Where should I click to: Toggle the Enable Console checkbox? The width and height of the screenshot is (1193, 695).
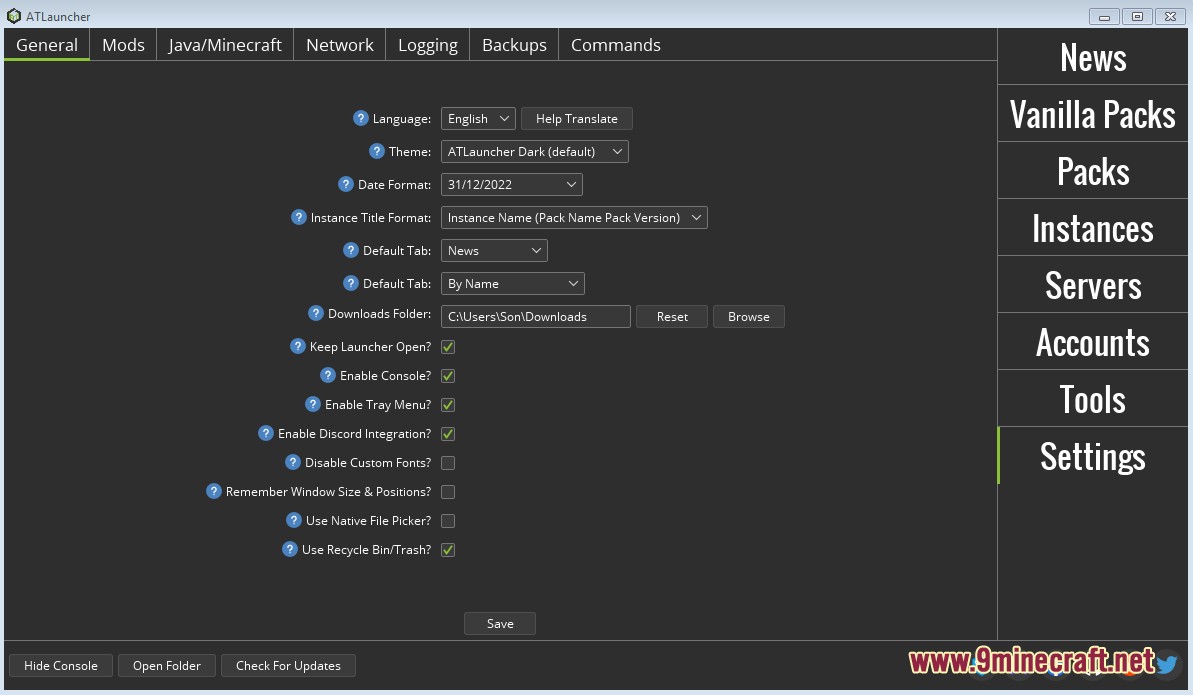448,376
